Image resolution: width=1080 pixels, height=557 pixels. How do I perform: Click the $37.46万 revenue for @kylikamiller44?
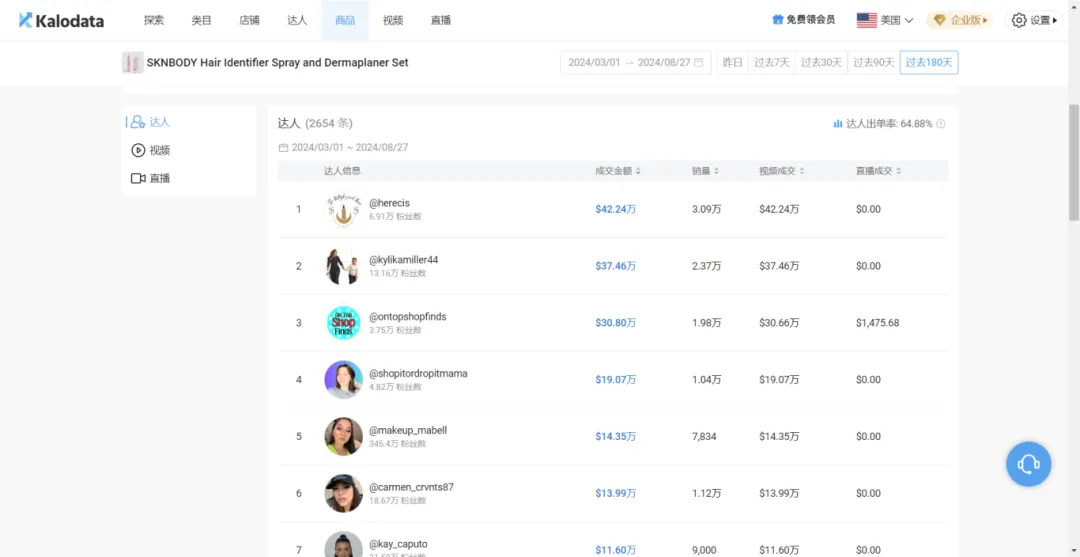(616, 266)
